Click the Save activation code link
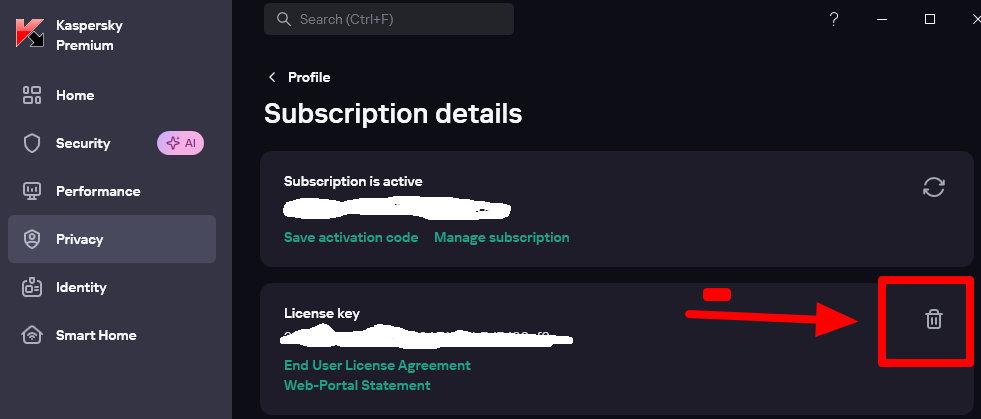 pyautogui.click(x=351, y=237)
